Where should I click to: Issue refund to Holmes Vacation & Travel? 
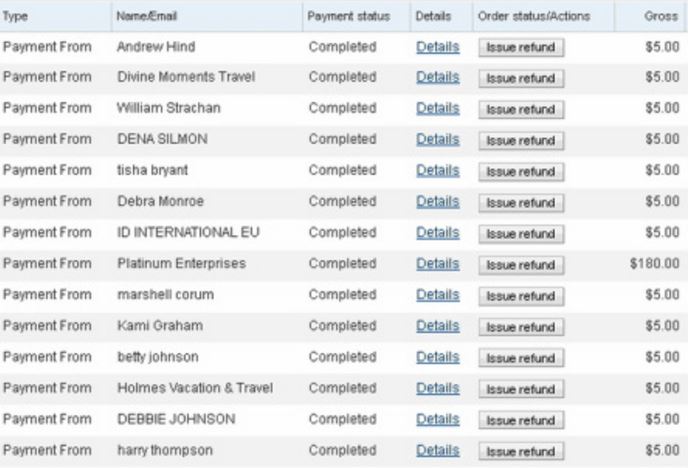tap(521, 390)
